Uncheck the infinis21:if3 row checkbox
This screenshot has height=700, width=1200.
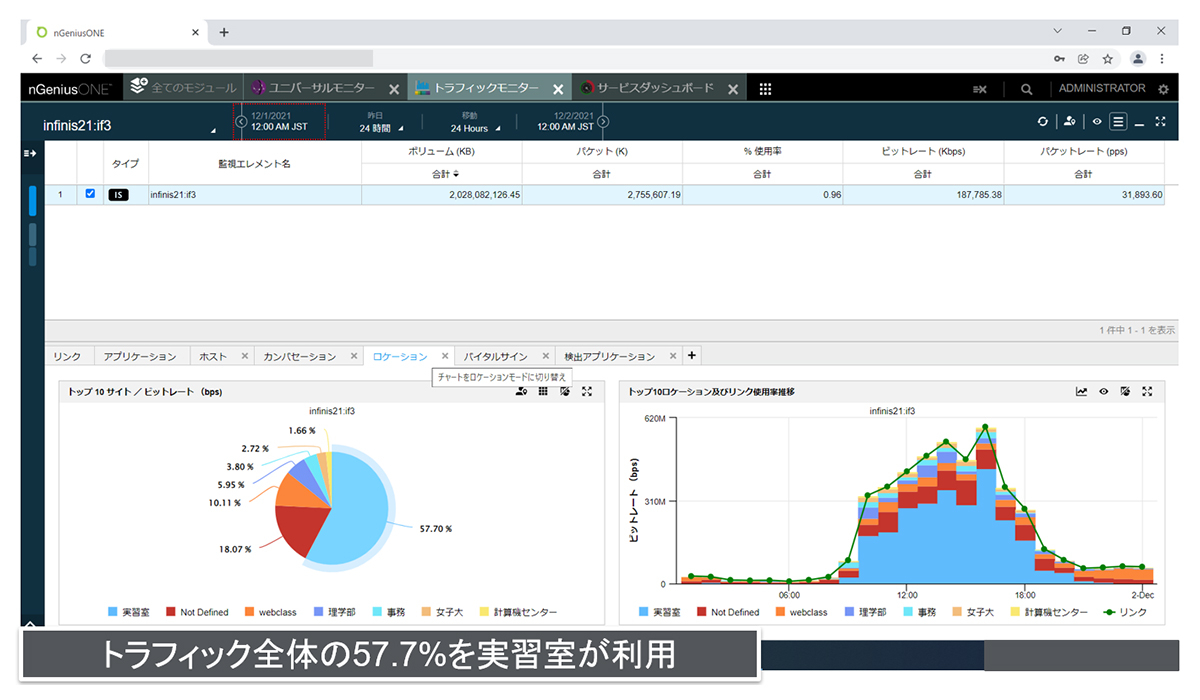[90, 194]
